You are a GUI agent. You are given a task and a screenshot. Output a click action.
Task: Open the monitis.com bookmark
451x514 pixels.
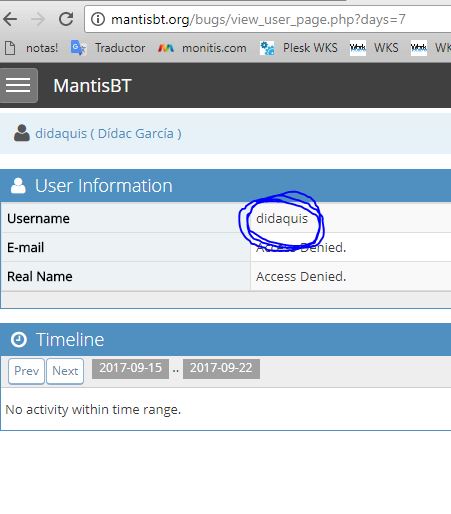202,48
